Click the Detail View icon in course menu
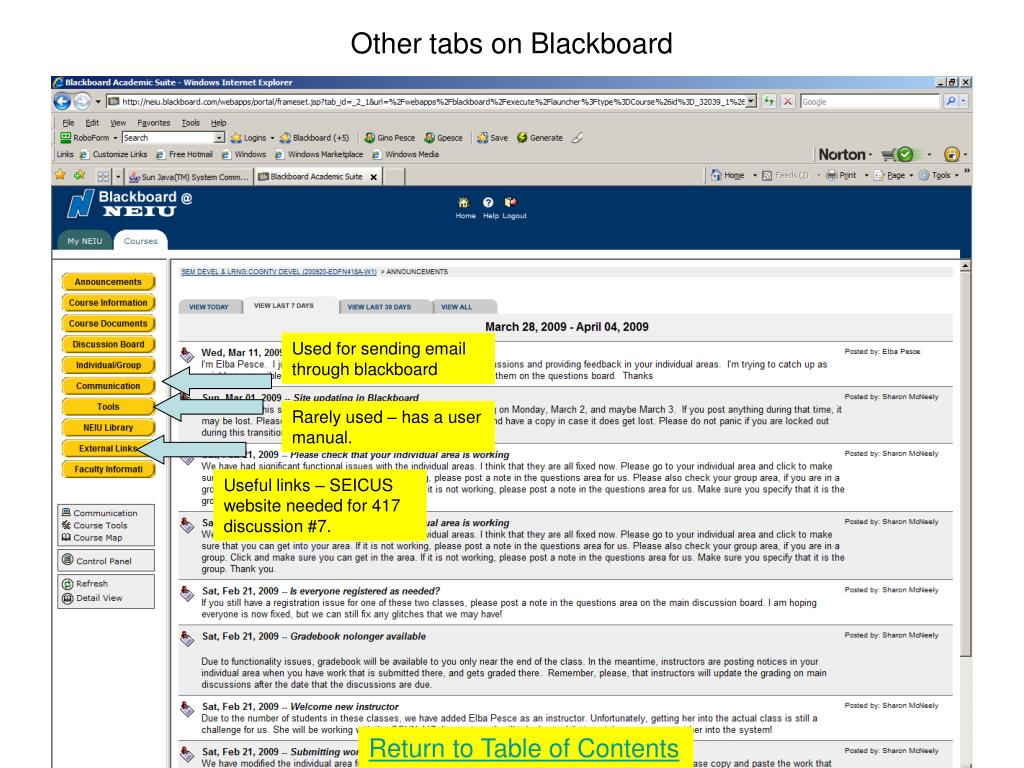Image resolution: width=1024 pixels, height=768 pixels. tap(67, 598)
